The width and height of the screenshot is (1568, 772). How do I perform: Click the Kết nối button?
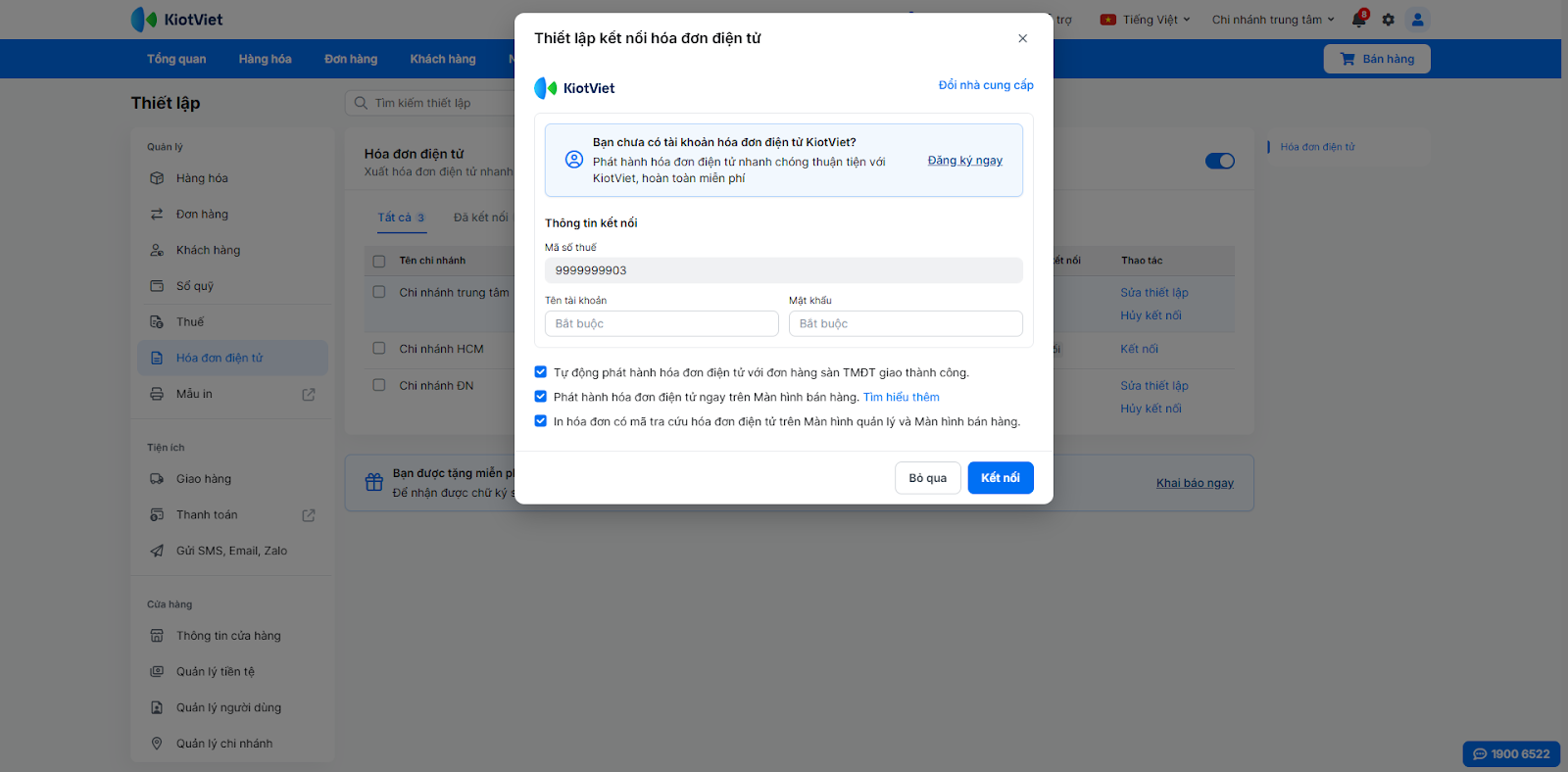pos(1001,478)
